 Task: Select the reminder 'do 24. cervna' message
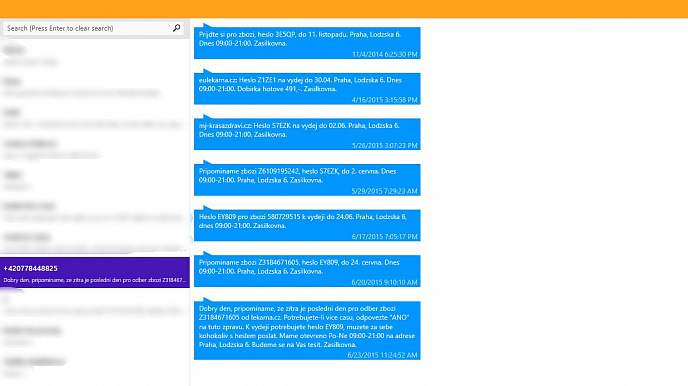coord(307,271)
